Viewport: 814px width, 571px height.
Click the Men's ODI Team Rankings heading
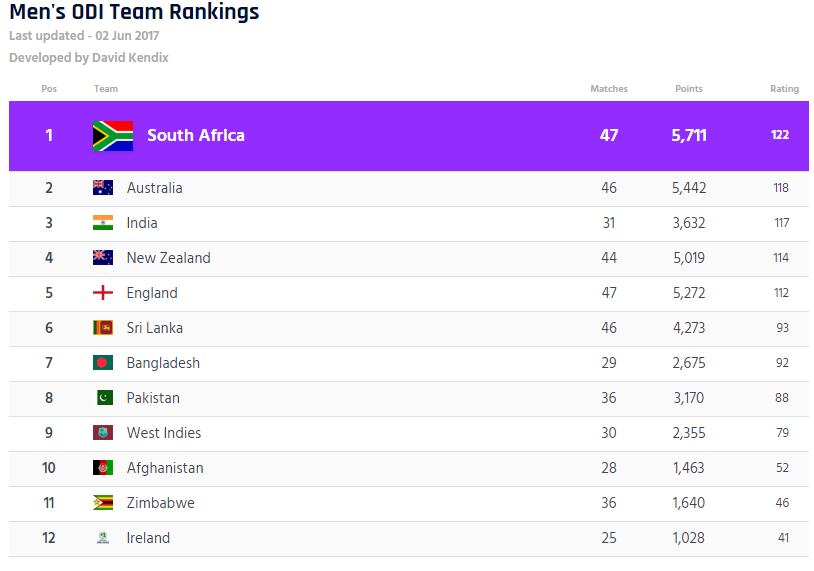[134, 13]
